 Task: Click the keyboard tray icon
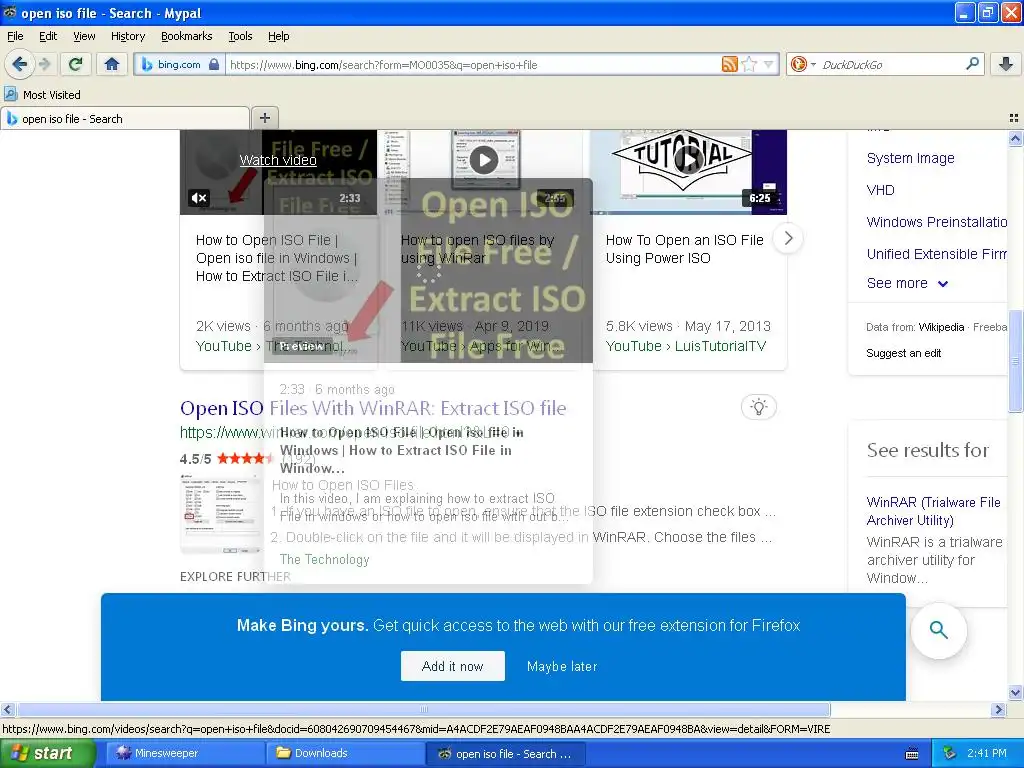[x=912, y=754]
